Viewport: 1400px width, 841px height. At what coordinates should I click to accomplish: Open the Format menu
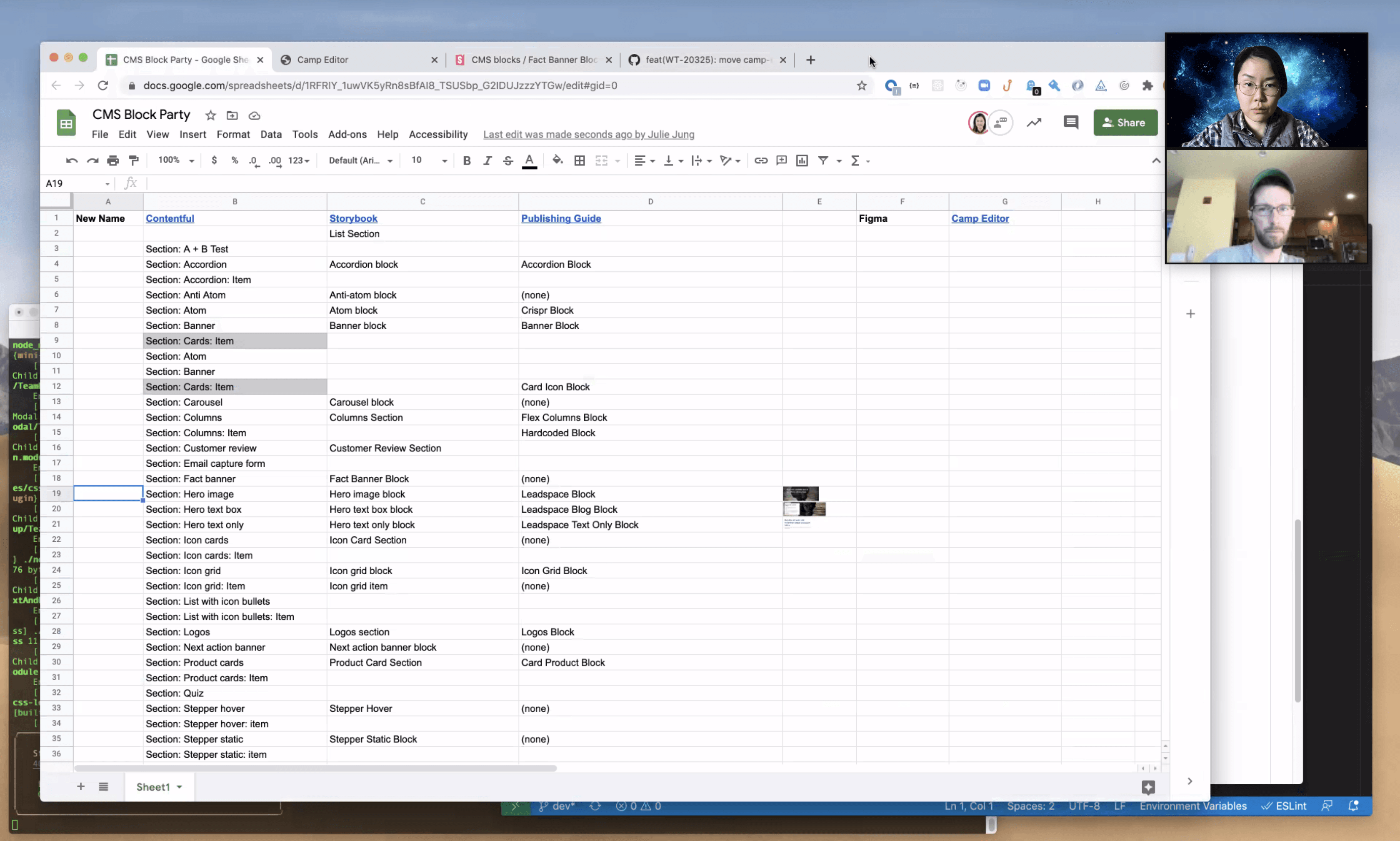pyautogui.click(x=233, y=134)
